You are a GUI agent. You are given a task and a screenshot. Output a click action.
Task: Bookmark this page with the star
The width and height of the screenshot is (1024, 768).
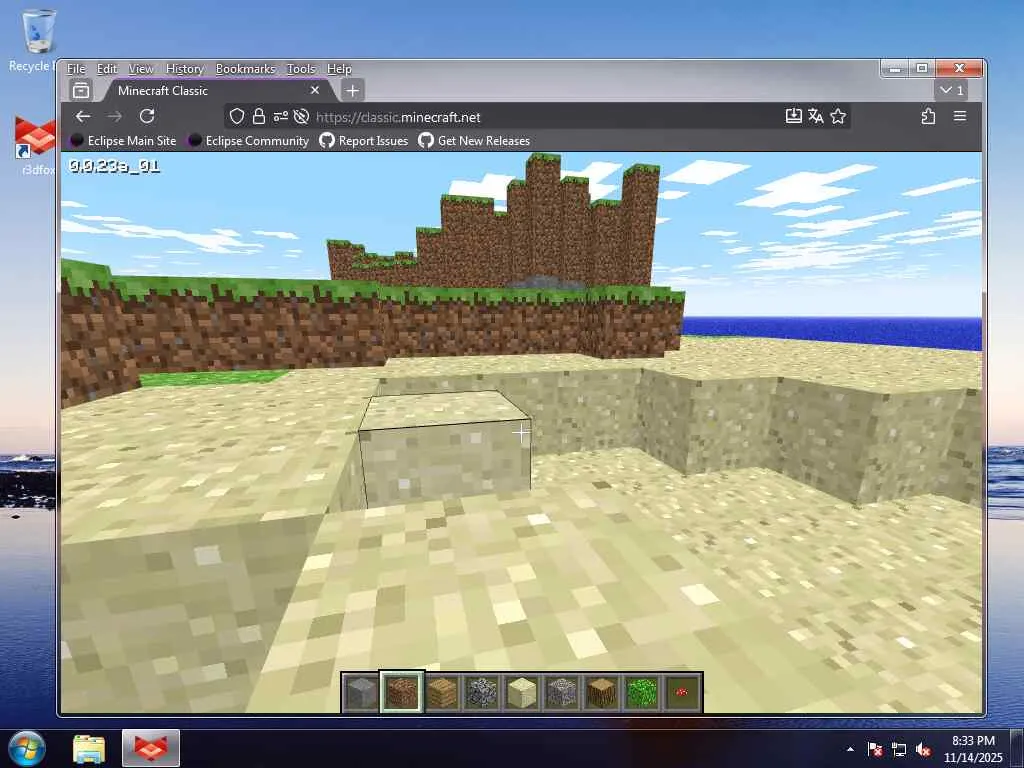tap(838, 116)
